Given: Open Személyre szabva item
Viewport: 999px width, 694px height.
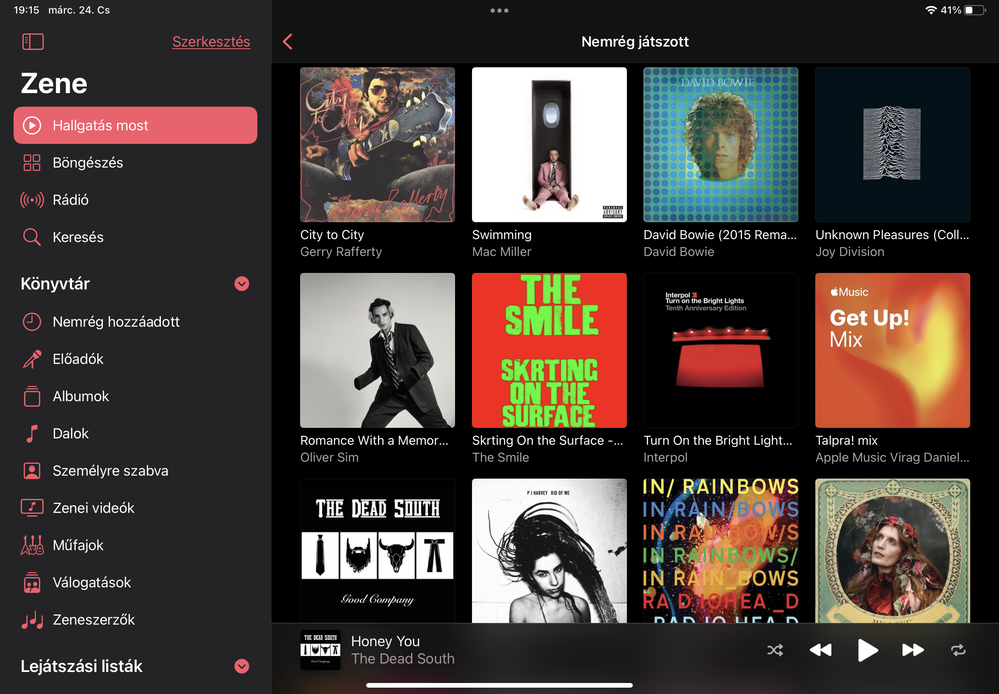Looking at the screenshot, I should click(135, 471).
